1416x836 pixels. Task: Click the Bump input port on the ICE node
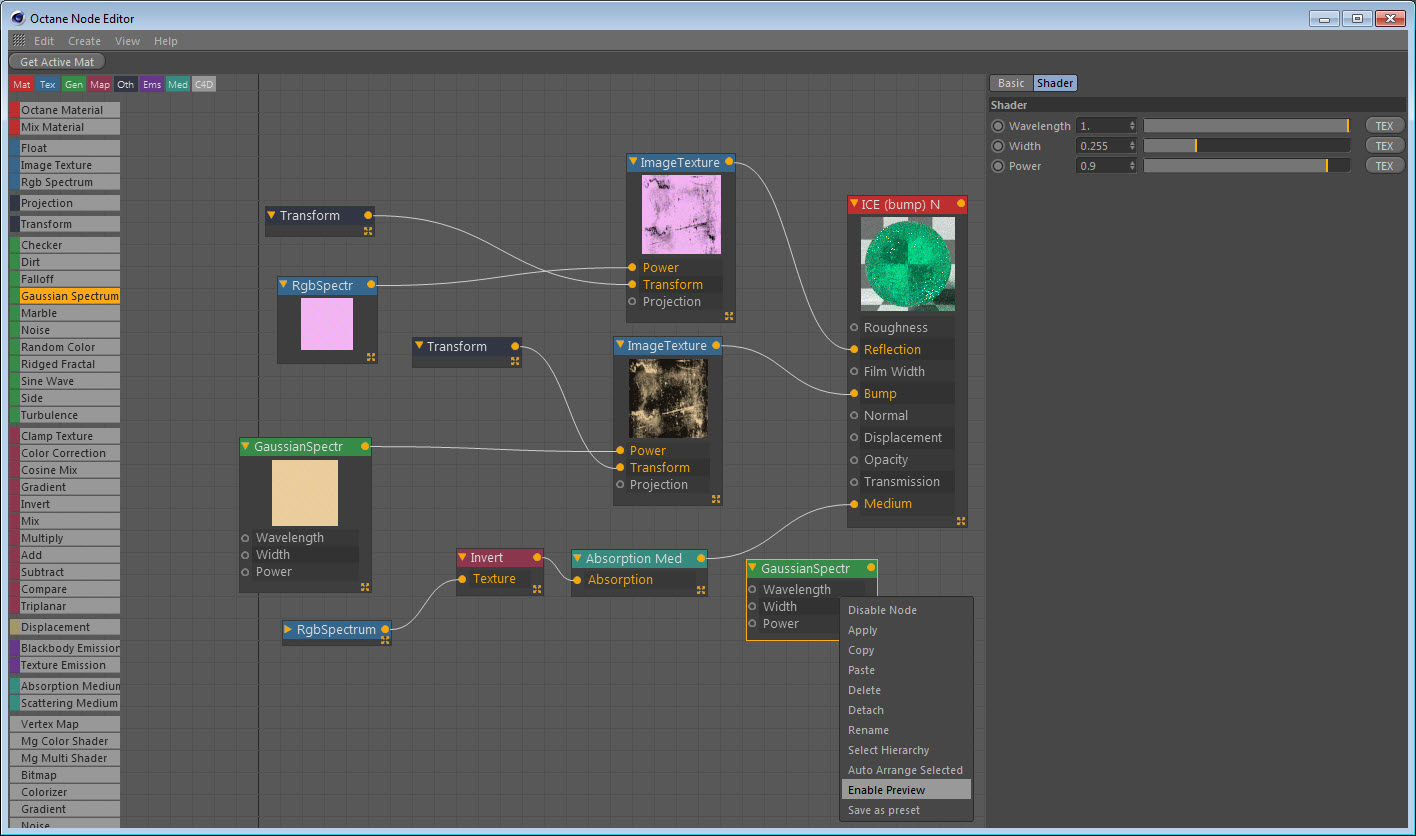pos(854,393)
